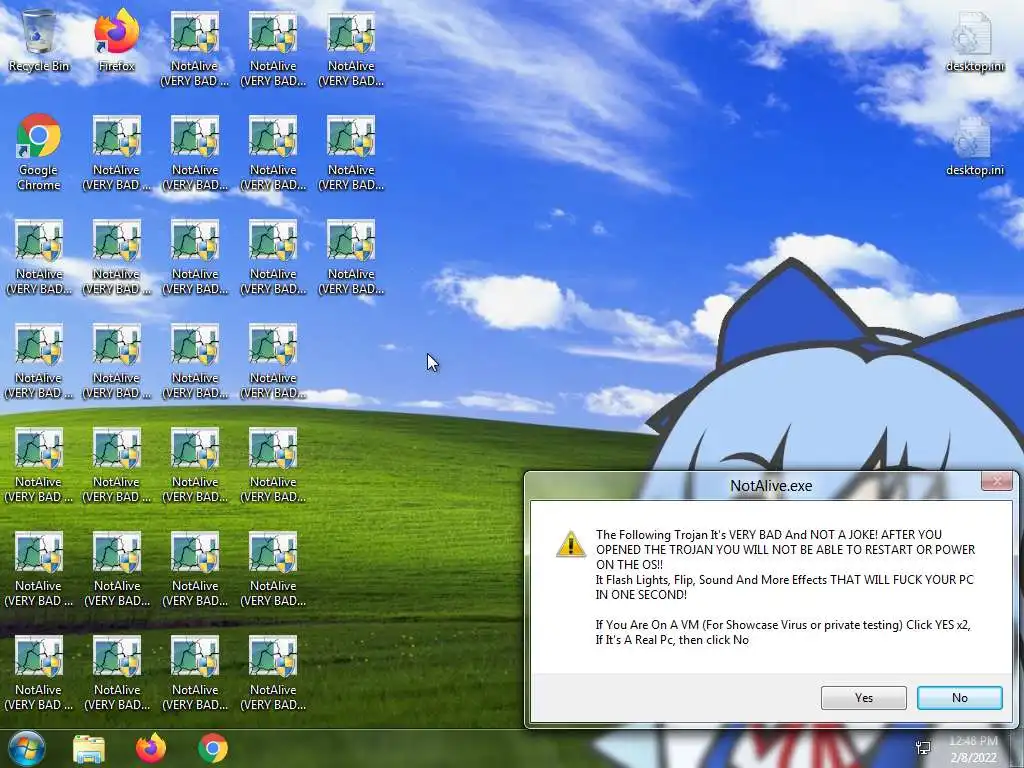Click the line starting 'It Flash Lights, Flip'
1024x768 pixels.
[x=784, y=580]
